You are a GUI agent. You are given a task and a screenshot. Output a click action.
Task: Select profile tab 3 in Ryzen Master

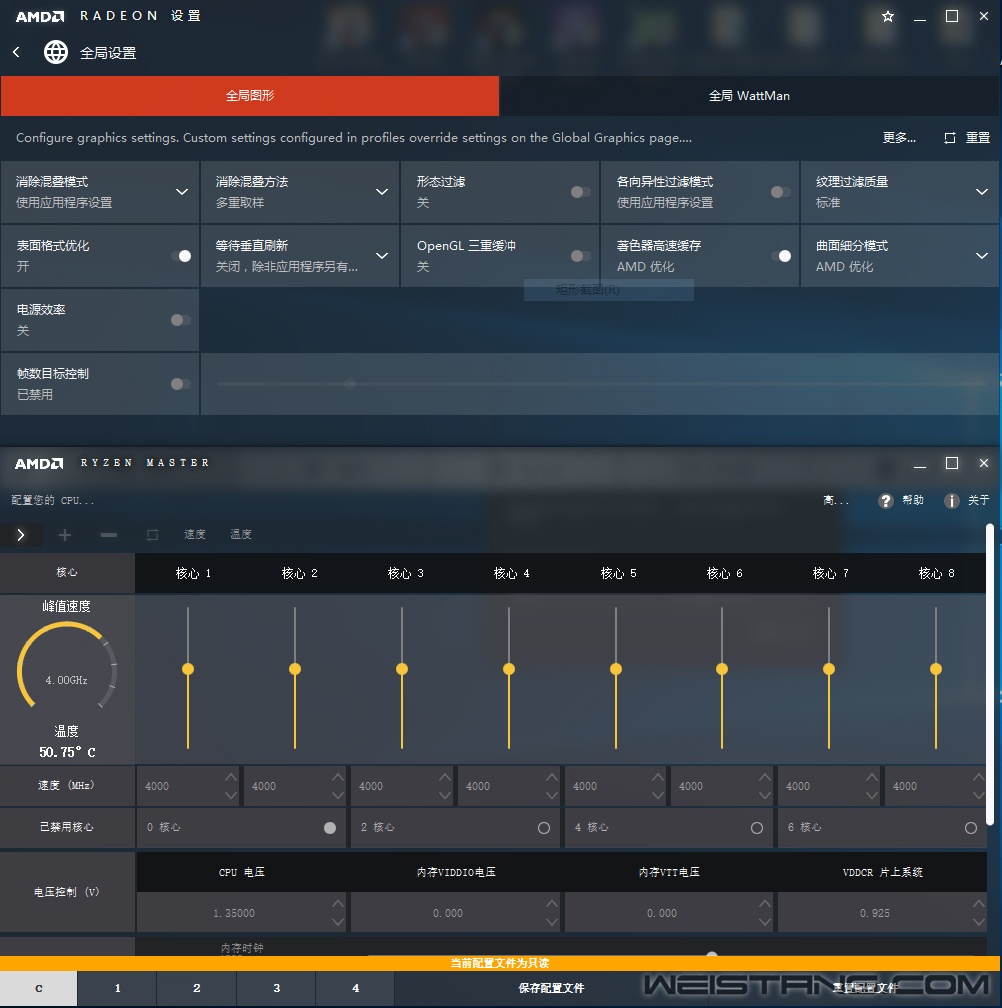(x=276, y=989)
